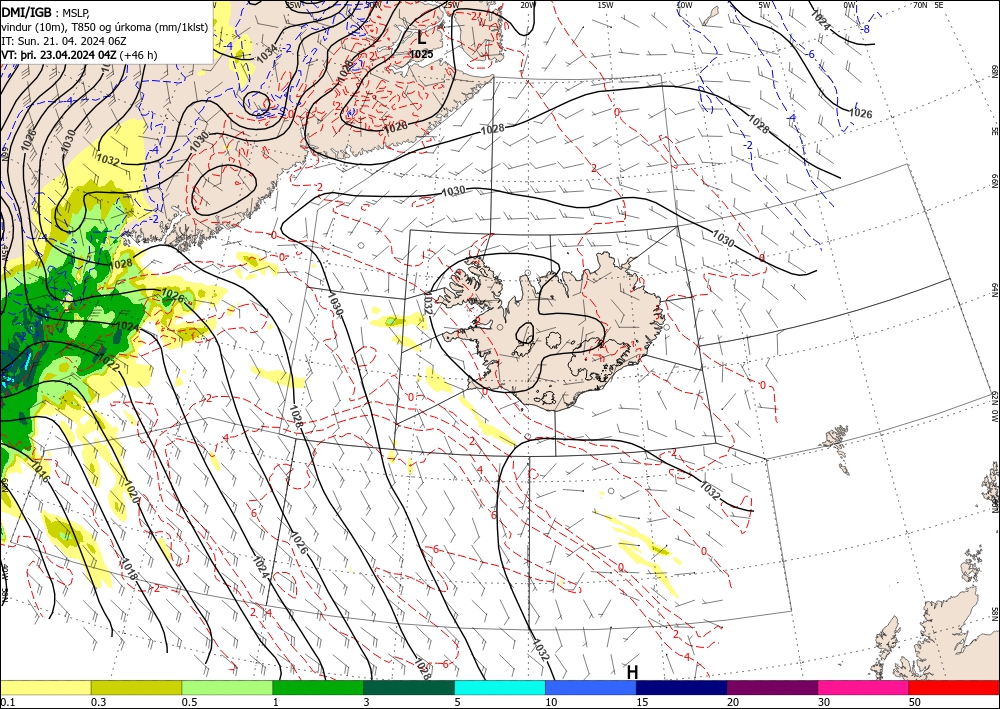Screen dimensions: 1000x709
Task: Click the "20W" longitude label at top
Action: (527, 5)
